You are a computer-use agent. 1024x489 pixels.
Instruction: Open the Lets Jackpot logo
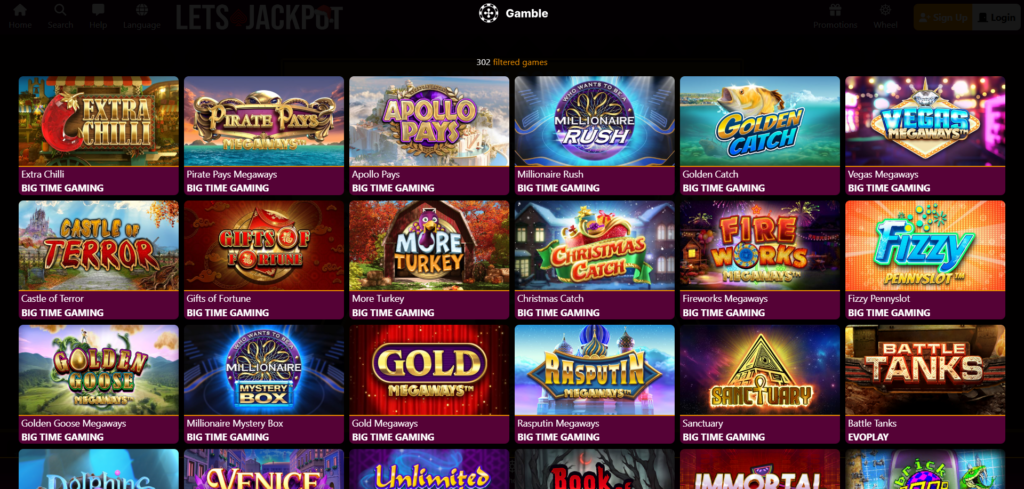(x=259, y=18)
